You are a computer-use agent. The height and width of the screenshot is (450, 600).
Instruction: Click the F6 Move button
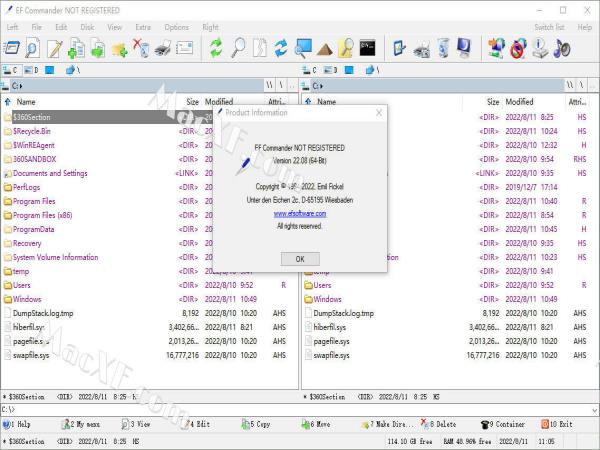[x=315, y=424]
